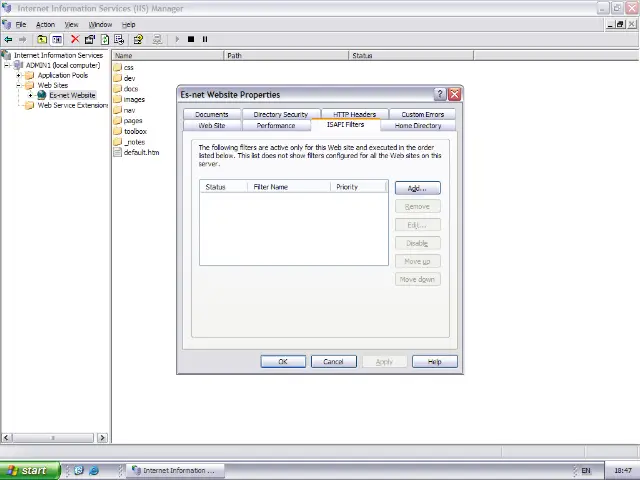Click the red Delete X icon
This screenshot has width=640, height=480.
pos(75,39)
